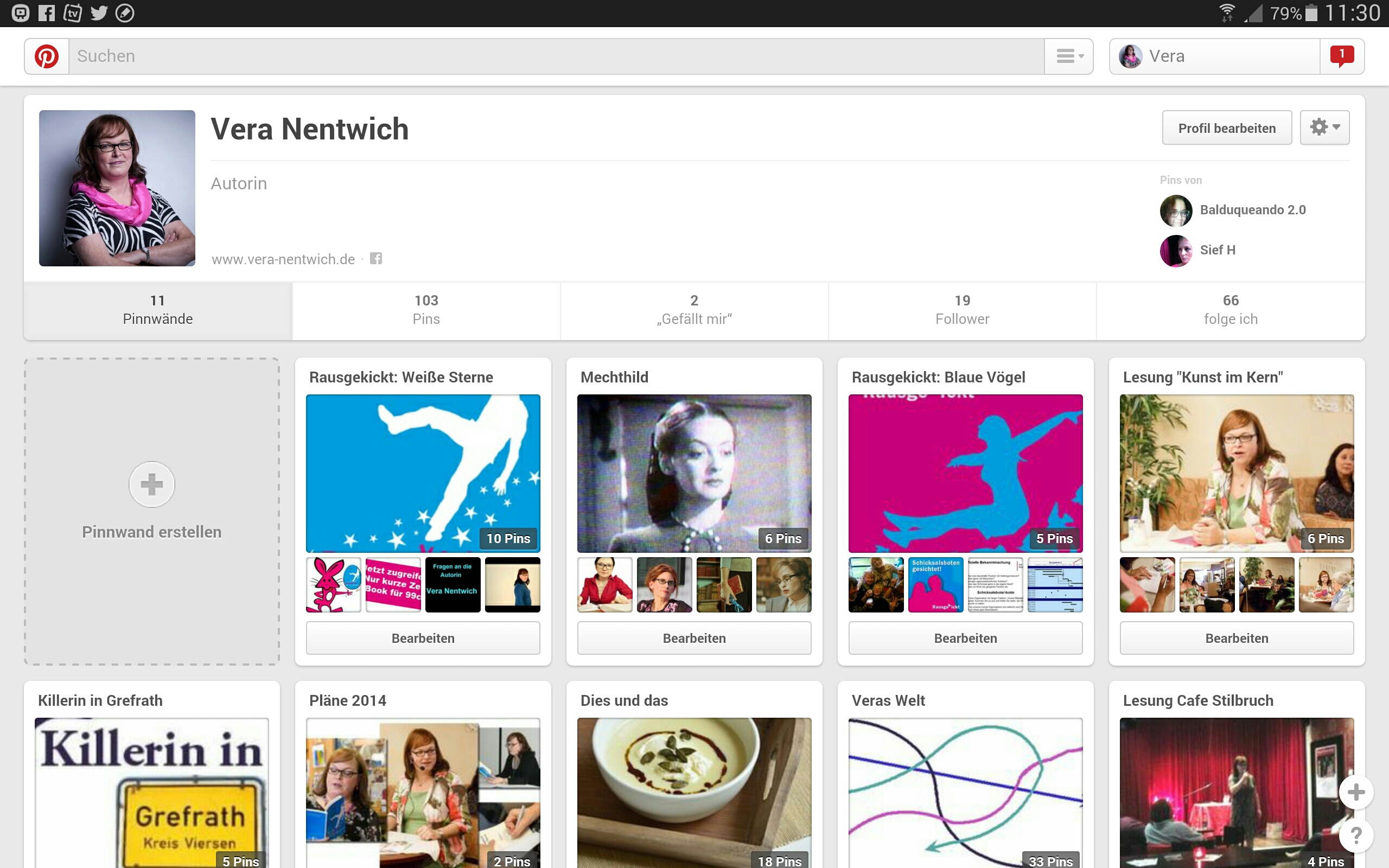Focus the Suchen search field
Image resolution: width=1389 pixels, height=868 pixels.
pos(556,56)
